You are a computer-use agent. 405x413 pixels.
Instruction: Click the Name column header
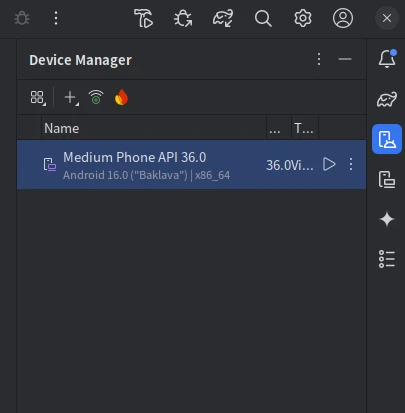pos(154,128)
